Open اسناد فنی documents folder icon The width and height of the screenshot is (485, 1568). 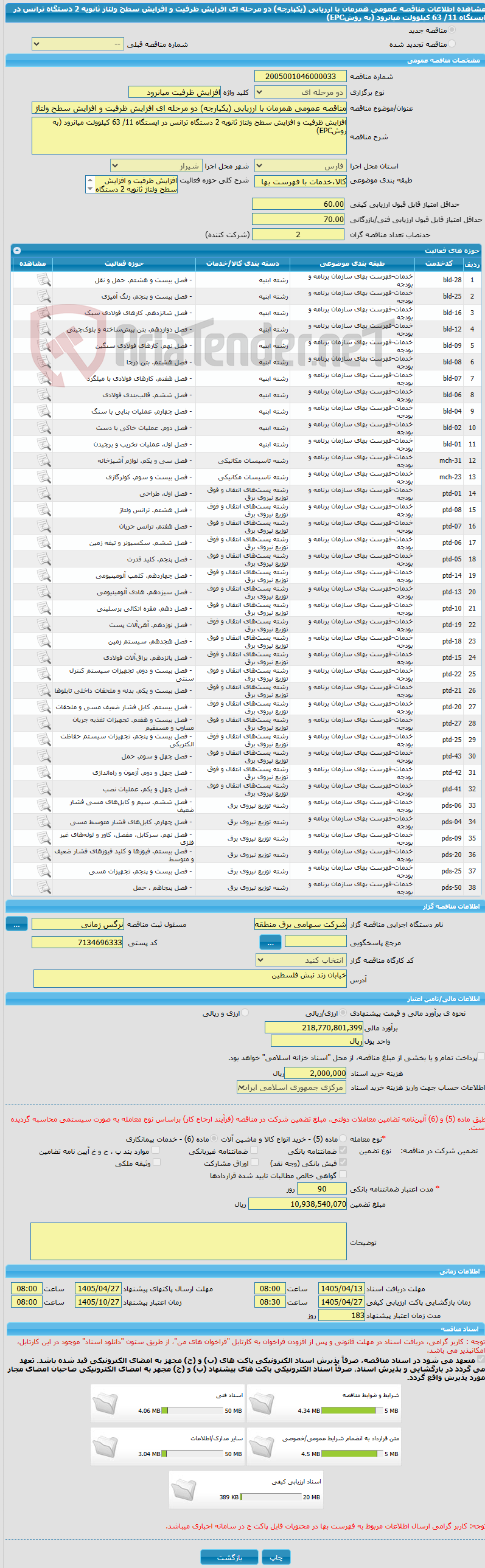point(105,1403)
